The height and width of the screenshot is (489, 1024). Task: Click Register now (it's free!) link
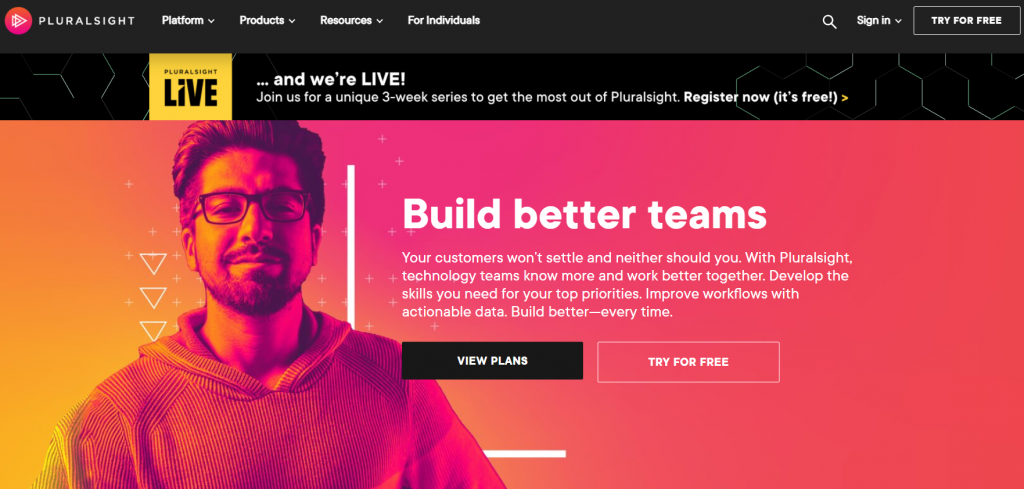(760, 98)
